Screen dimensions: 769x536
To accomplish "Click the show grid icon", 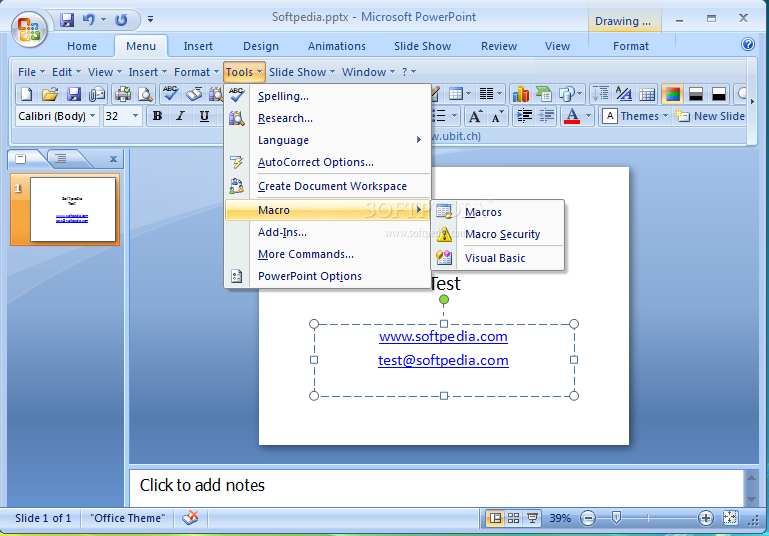I will (x=647, y=94).
